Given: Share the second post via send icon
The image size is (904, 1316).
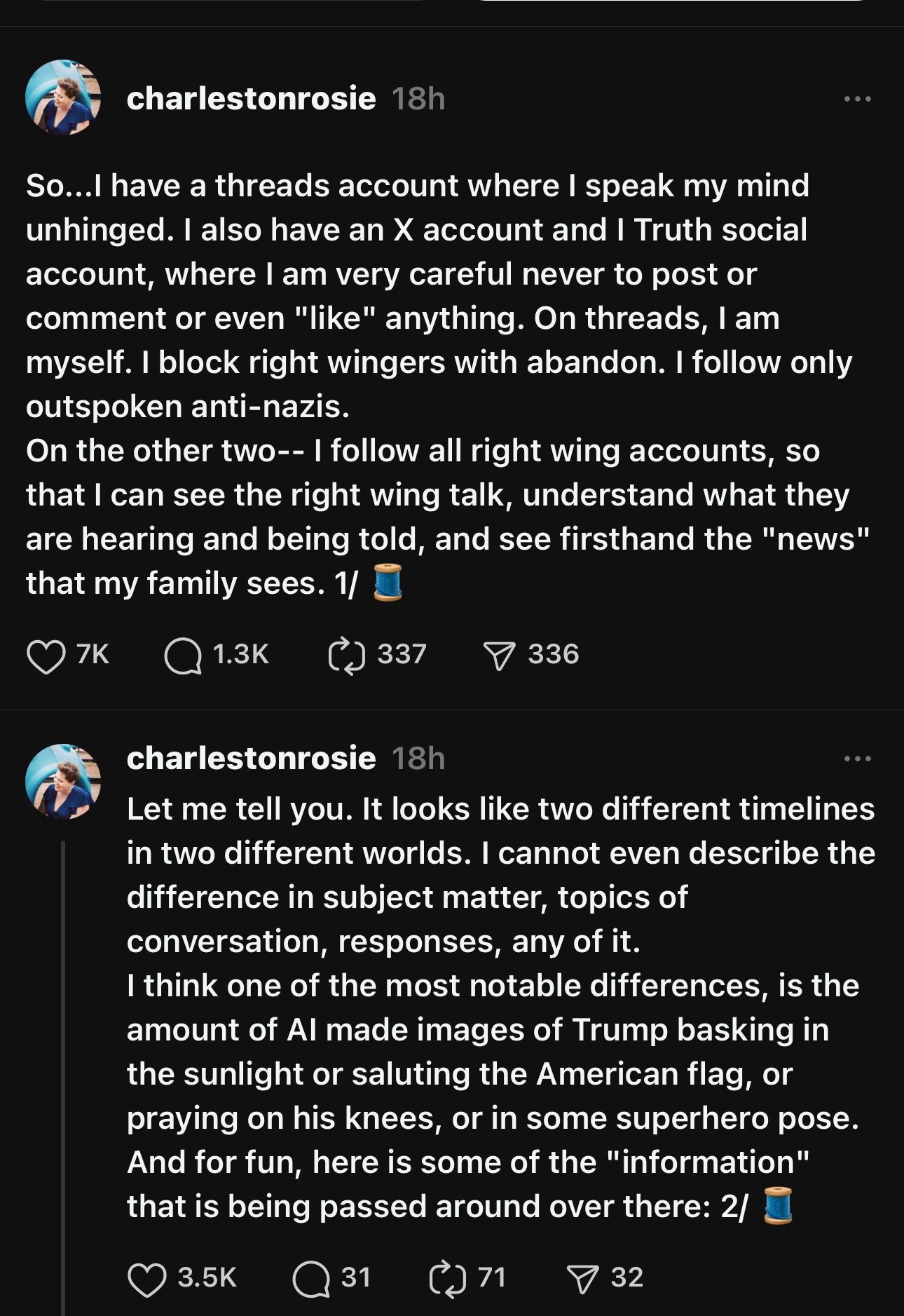Looking at the screenshot, I should tap(582, 1278).
